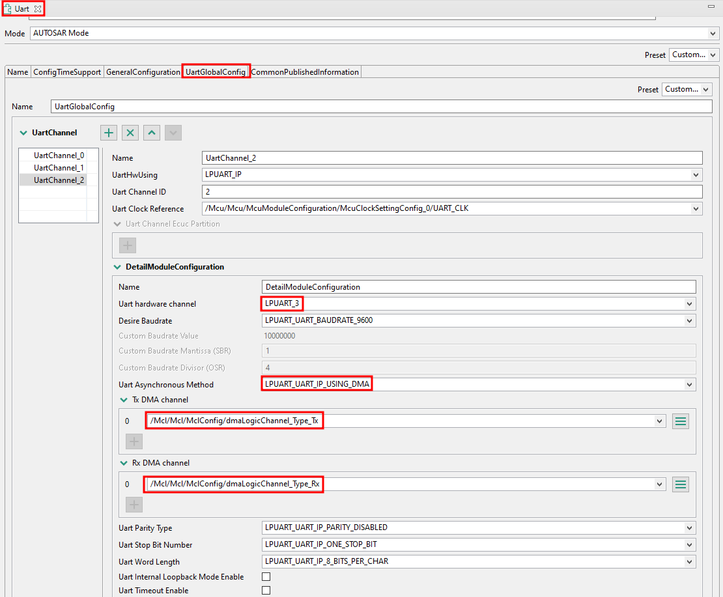The width and height of the screenshot is (723, 597).
Task: Edit DetailModuleConfiguration name field
Action: tap(479, 287)
